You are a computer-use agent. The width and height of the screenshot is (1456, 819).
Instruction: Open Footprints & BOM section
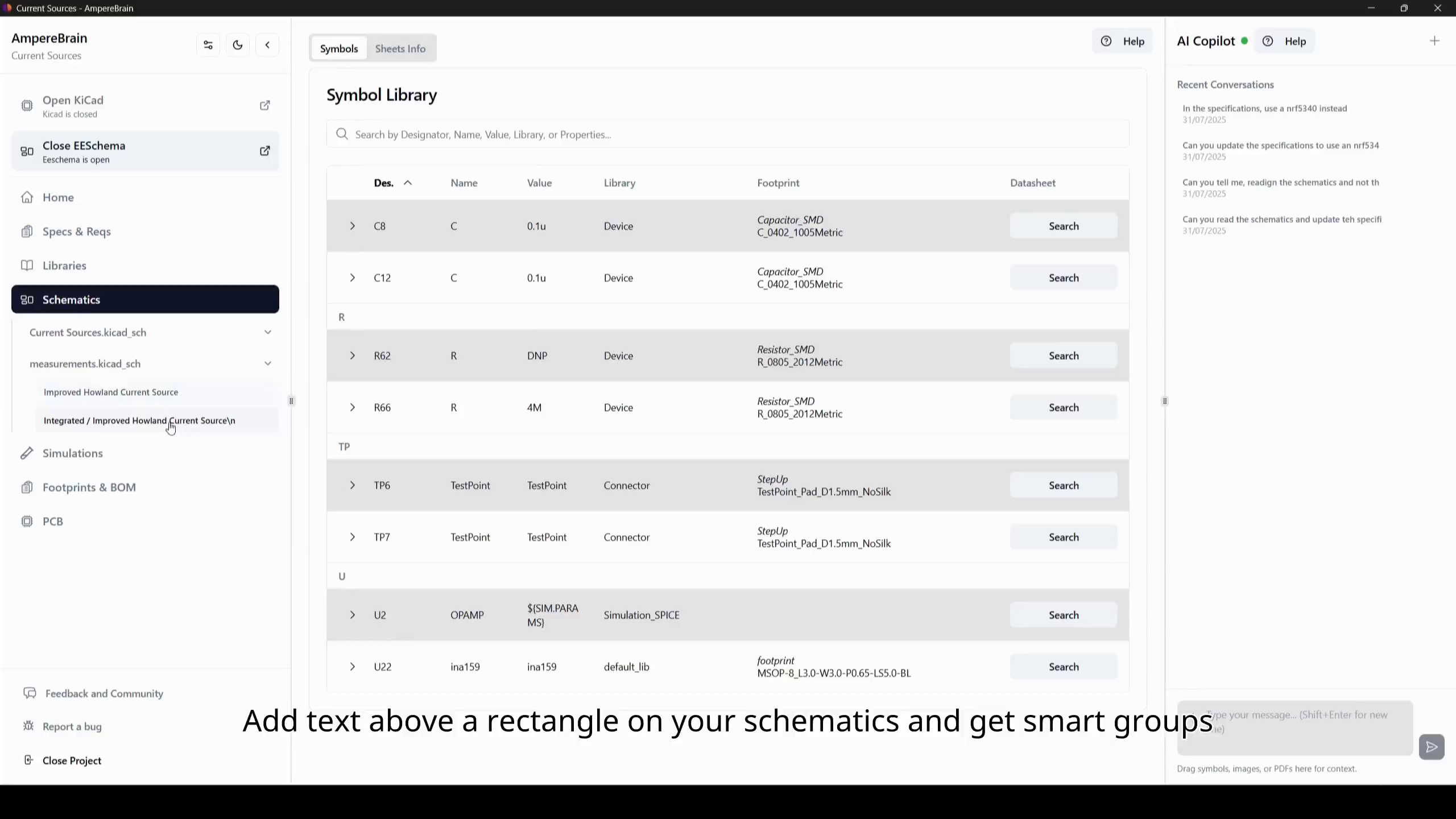click(x=145, y=487)
